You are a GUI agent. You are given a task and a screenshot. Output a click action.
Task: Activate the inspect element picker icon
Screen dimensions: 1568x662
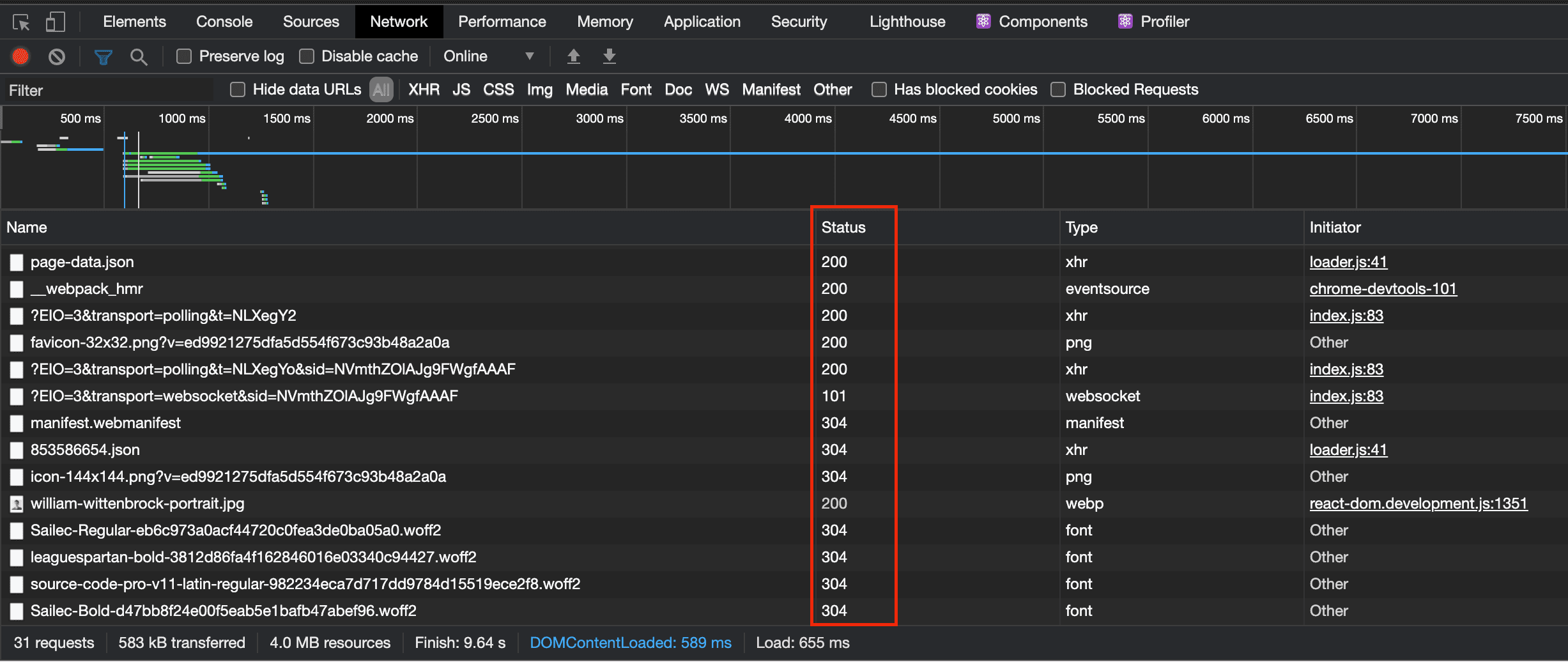(21, 22)
